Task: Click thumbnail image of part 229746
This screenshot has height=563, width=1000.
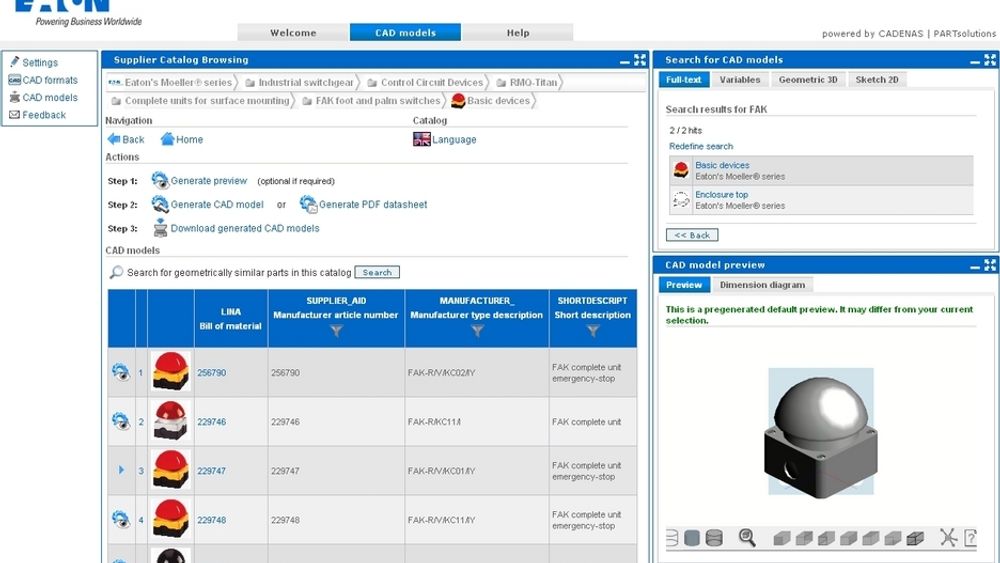Action: [x=170, y=420]
